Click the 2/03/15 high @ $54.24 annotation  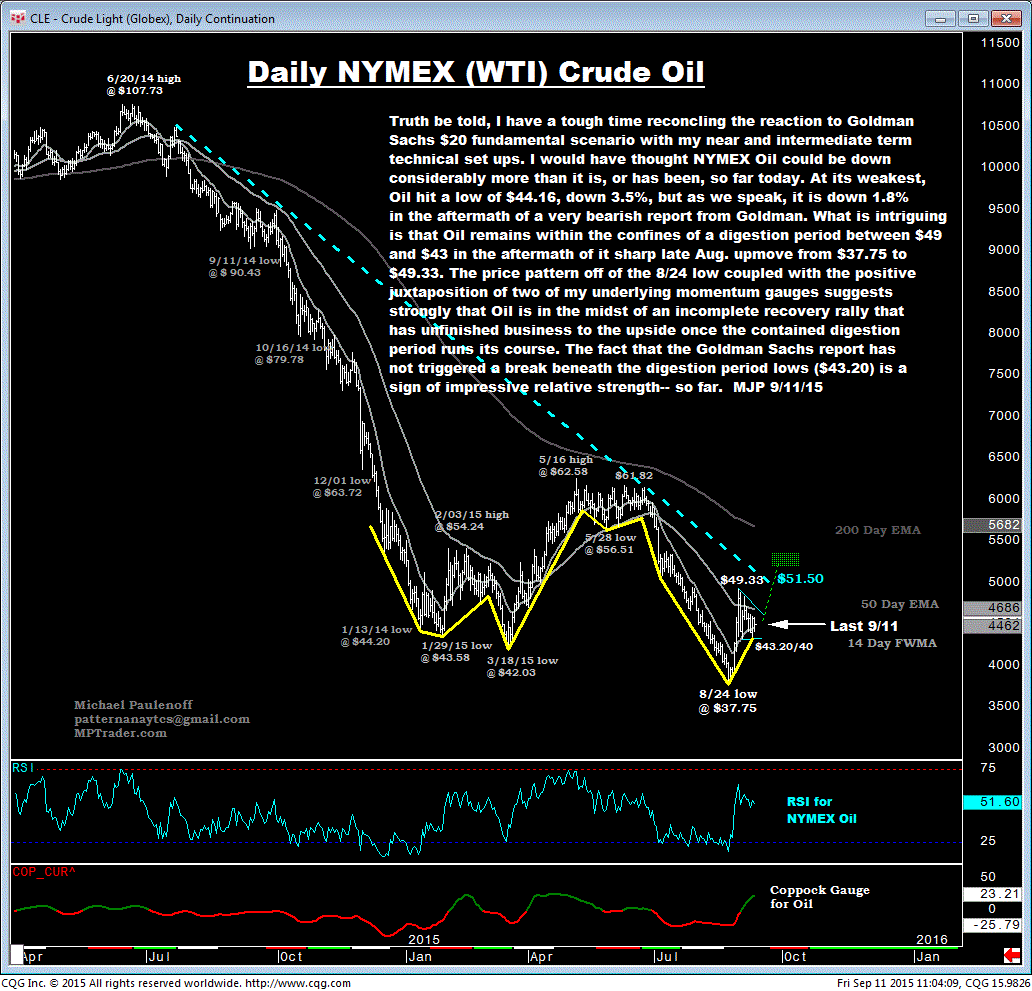[x=472, y=521]
